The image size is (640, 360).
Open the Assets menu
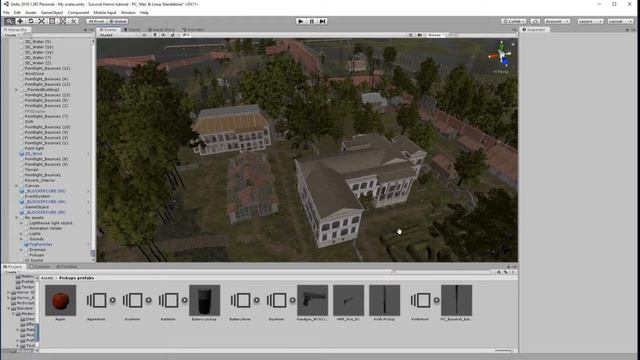(31, 13)
